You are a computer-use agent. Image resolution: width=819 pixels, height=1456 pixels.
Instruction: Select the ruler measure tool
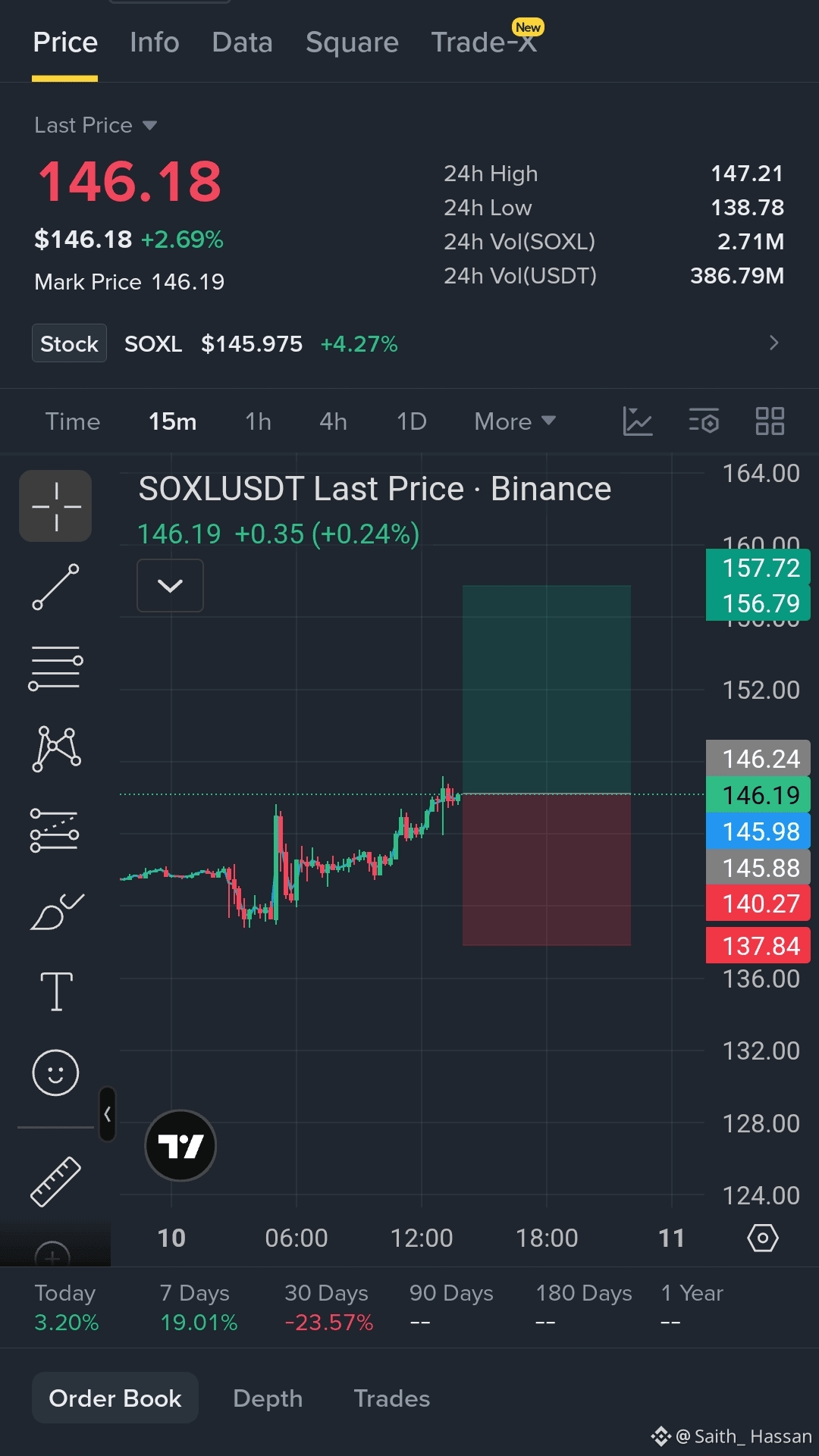coord(55,1181)
